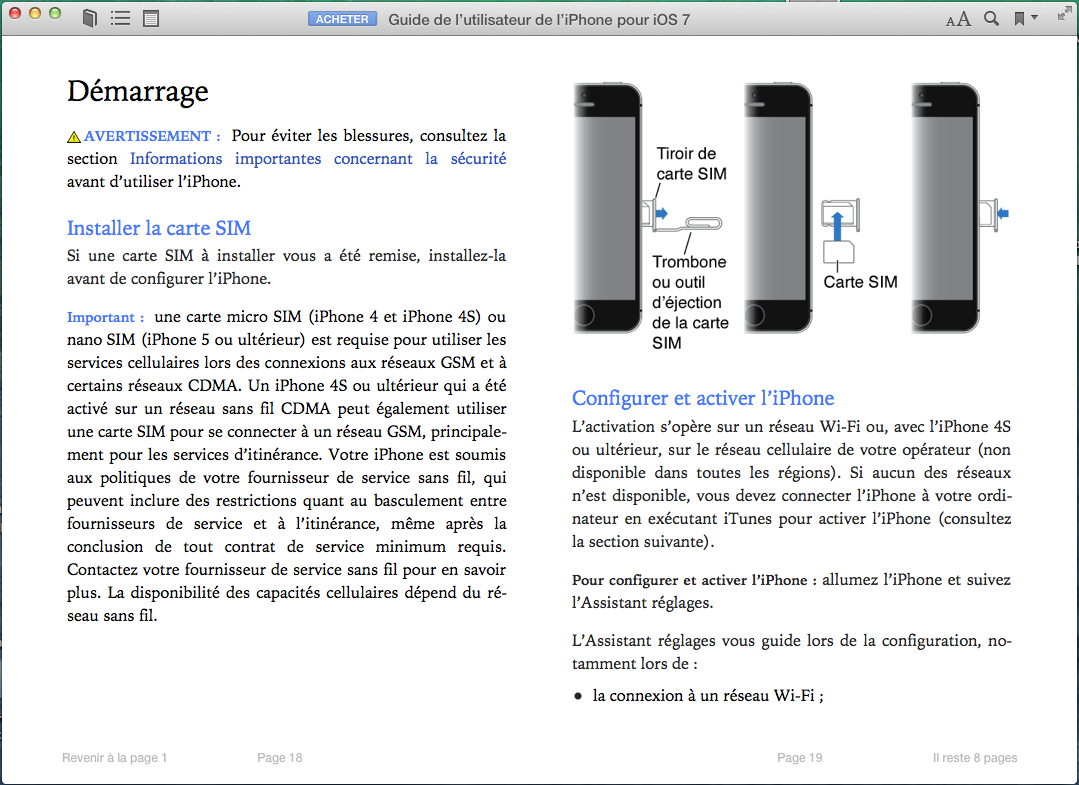Bookmark this page with the ribbon icon
Viewport: 1079px width, 785px height.
pyautogui.click(x=1019, y=19)
